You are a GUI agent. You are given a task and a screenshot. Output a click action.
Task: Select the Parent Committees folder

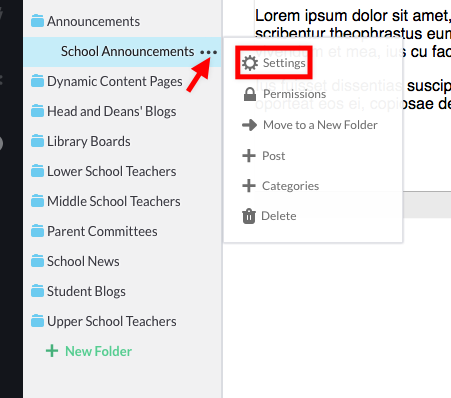(94, 231)
